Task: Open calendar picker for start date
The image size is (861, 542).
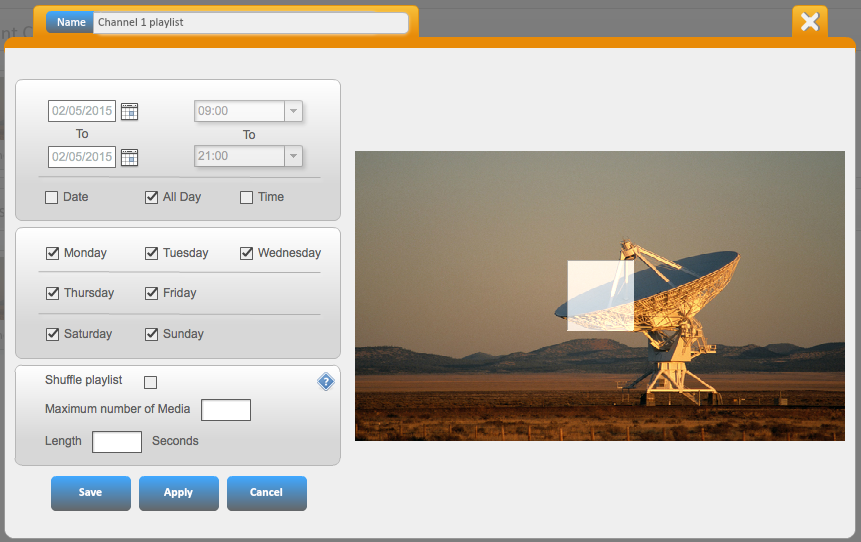Action: pos(129,111)
